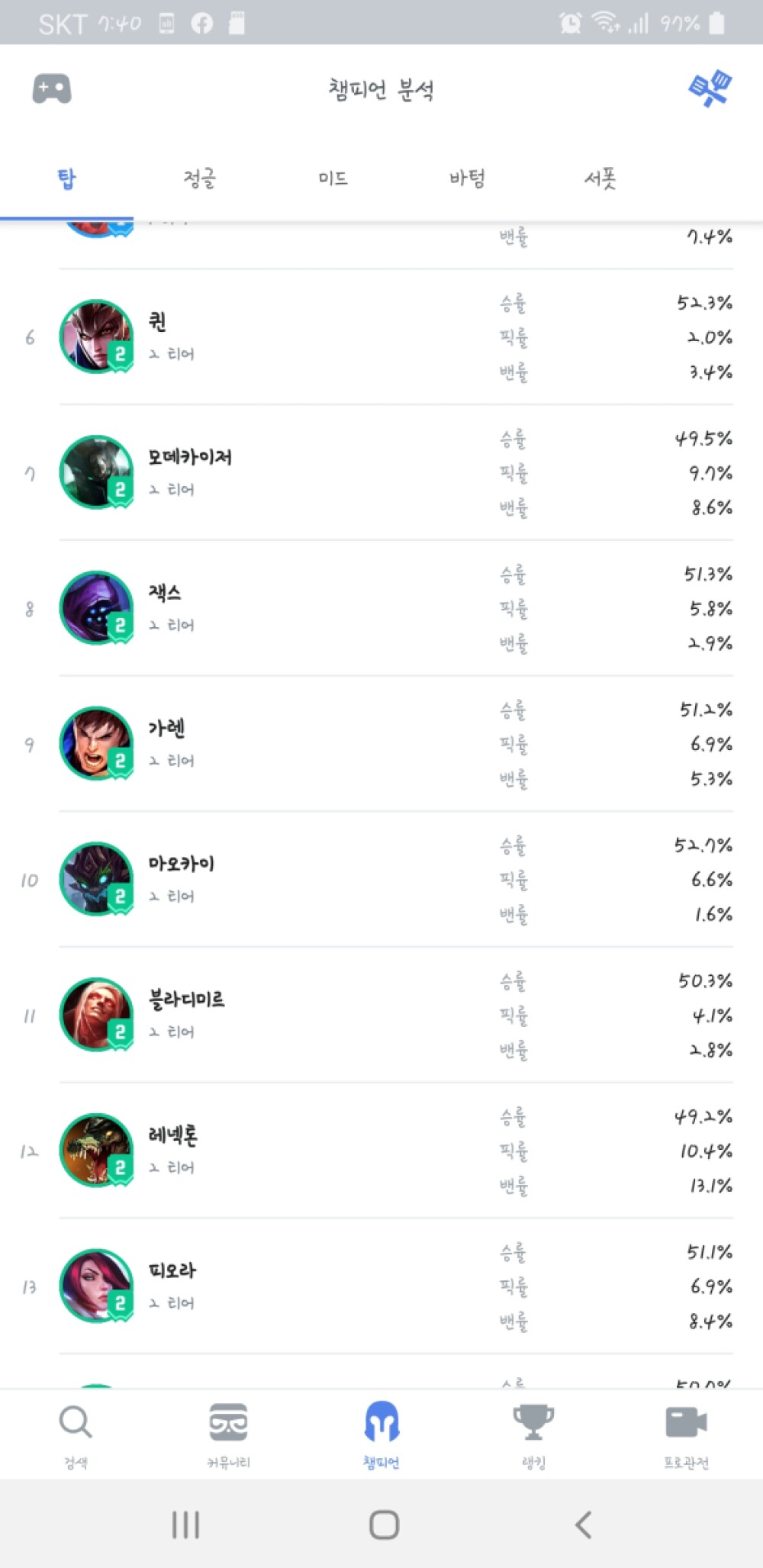763x1568 pixels.
Task: Select the 챔피언 helmet icon in bottom bar
Action: pos(381,1421)
